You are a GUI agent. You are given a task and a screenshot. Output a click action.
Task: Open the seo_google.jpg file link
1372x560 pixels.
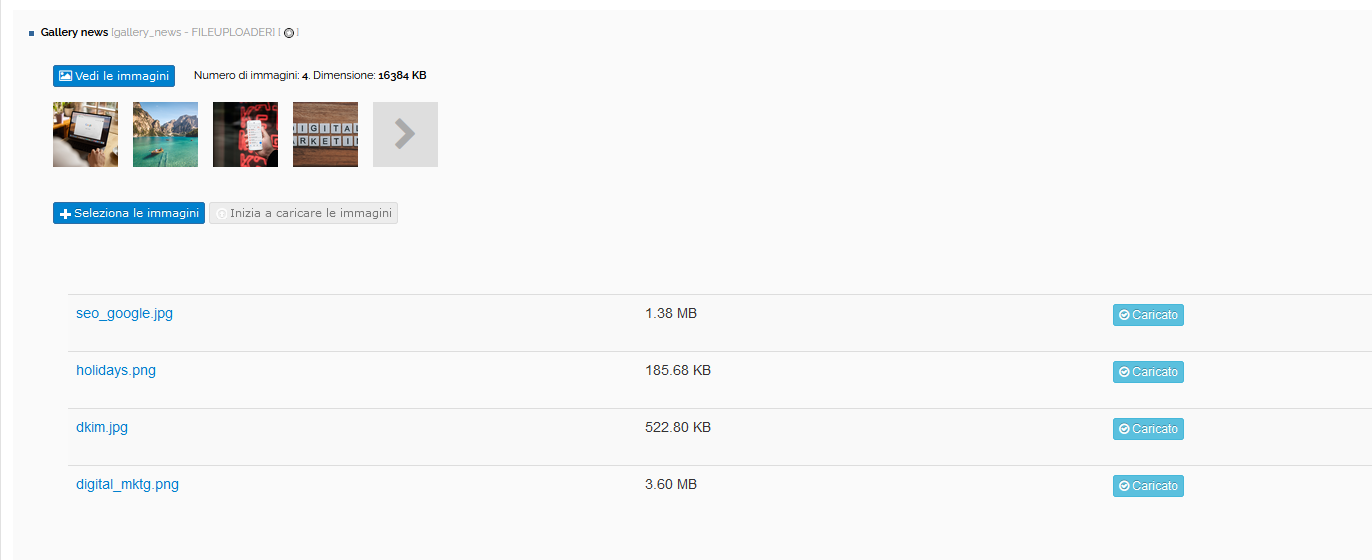pos(124,313)
